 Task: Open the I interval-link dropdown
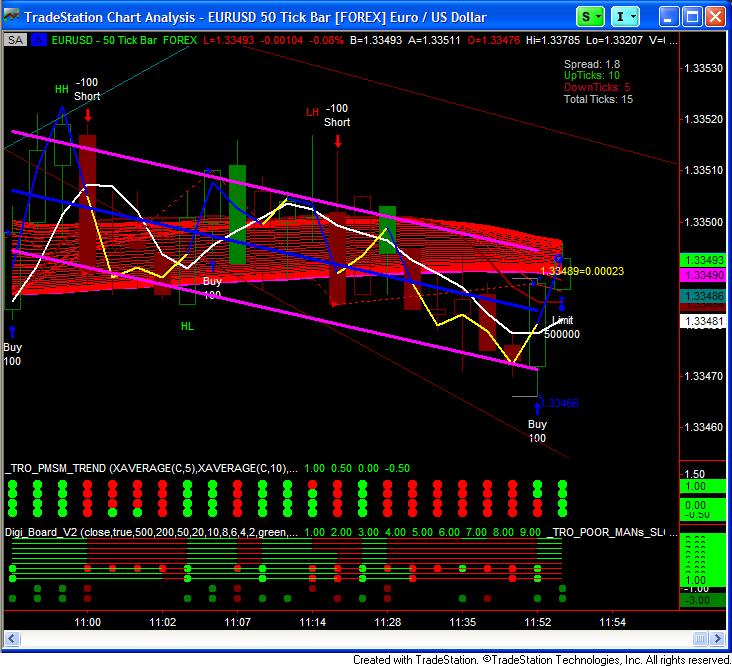(x=625, y=17)
